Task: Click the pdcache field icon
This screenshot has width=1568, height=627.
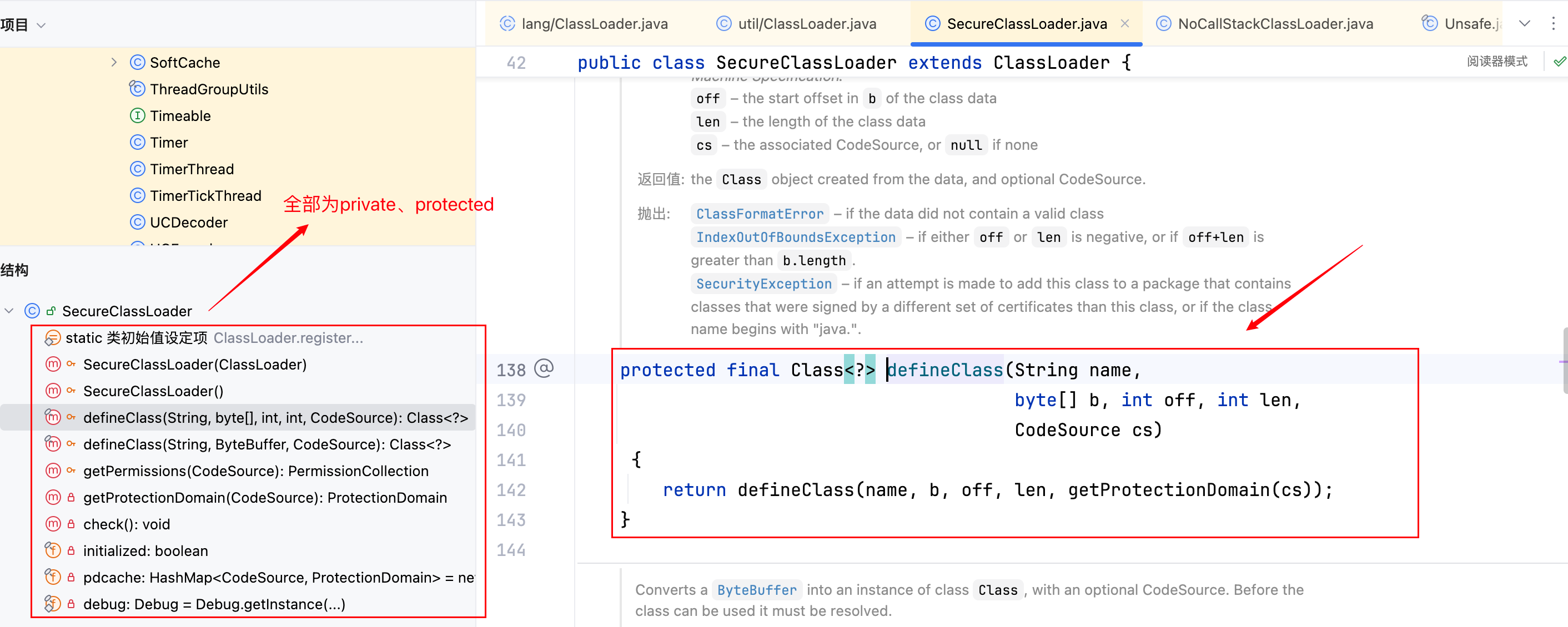Action: [x=53, y=577]
